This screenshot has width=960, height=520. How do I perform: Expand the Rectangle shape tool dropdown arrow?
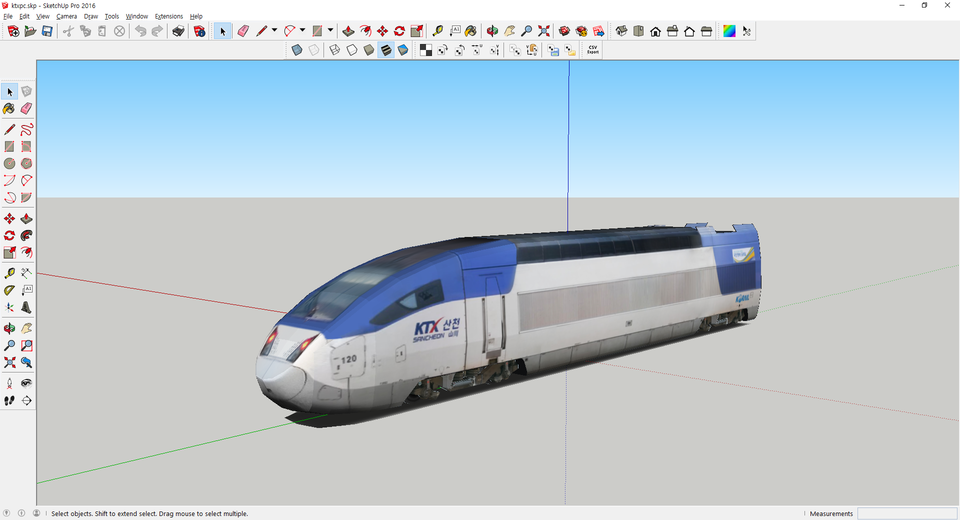(330, 31)
